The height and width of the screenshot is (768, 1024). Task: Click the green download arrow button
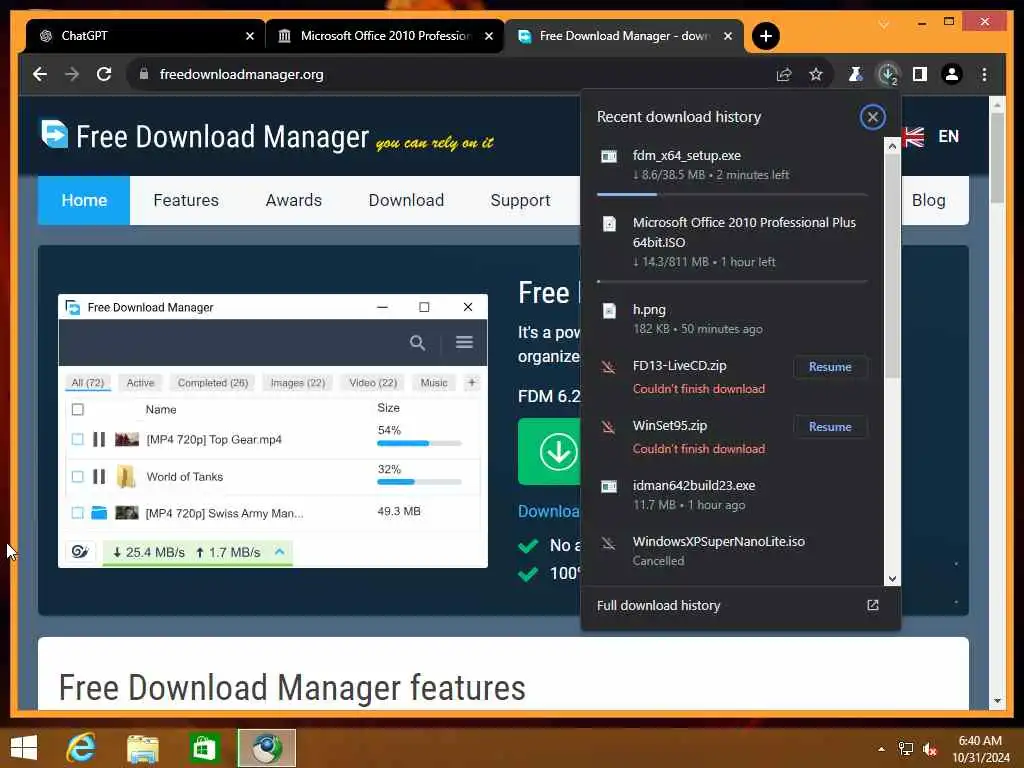550,452
